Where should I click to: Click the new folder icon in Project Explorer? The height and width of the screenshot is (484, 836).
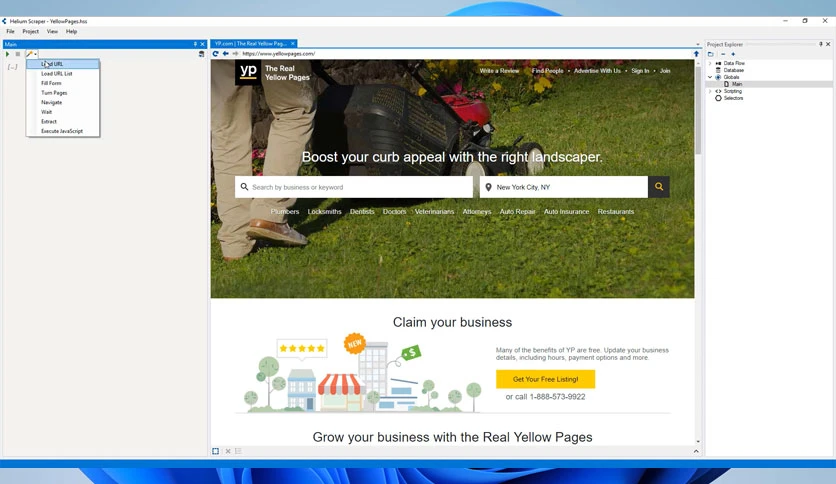point(711,54)
